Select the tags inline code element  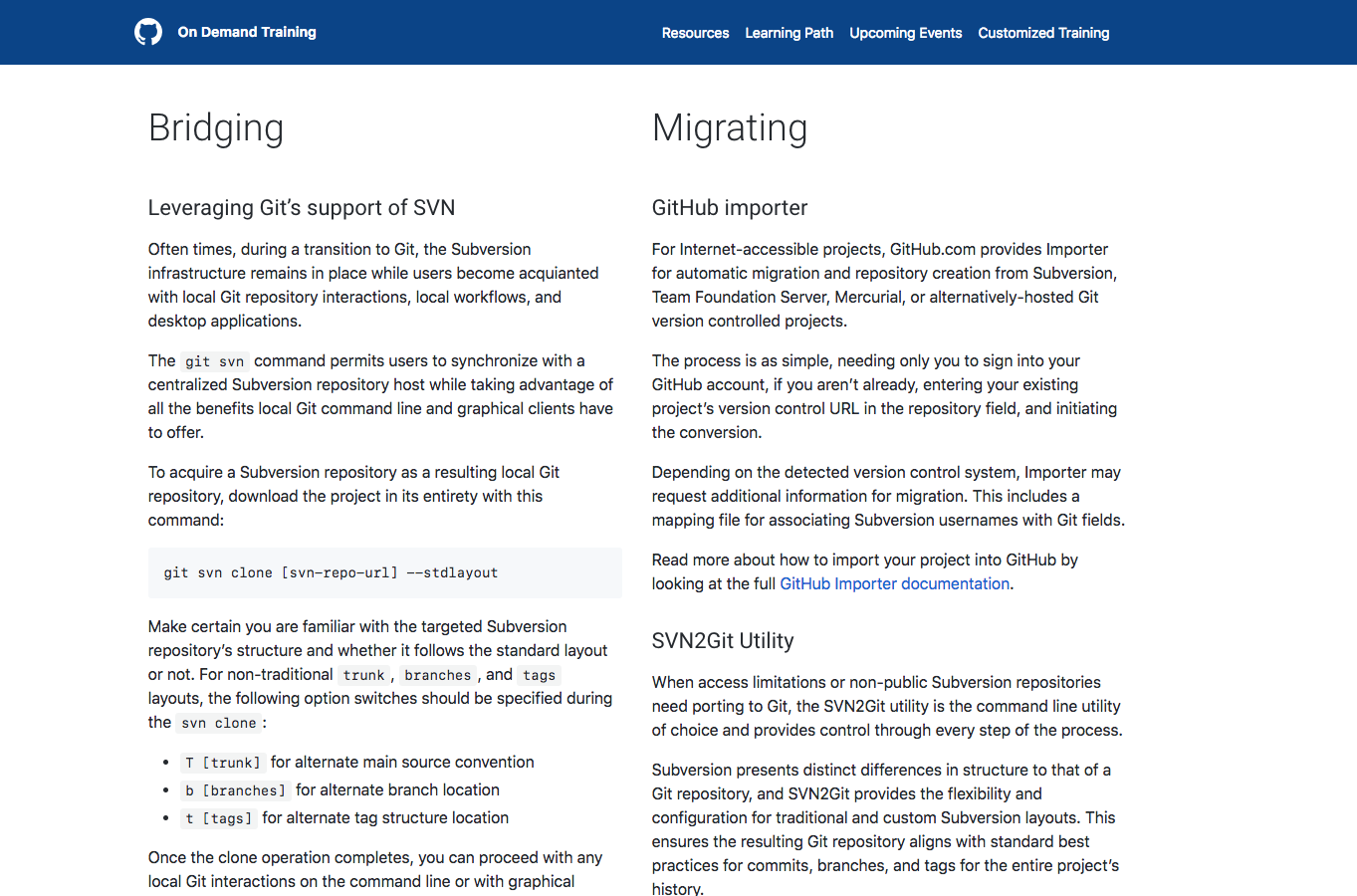click(539, 675)
